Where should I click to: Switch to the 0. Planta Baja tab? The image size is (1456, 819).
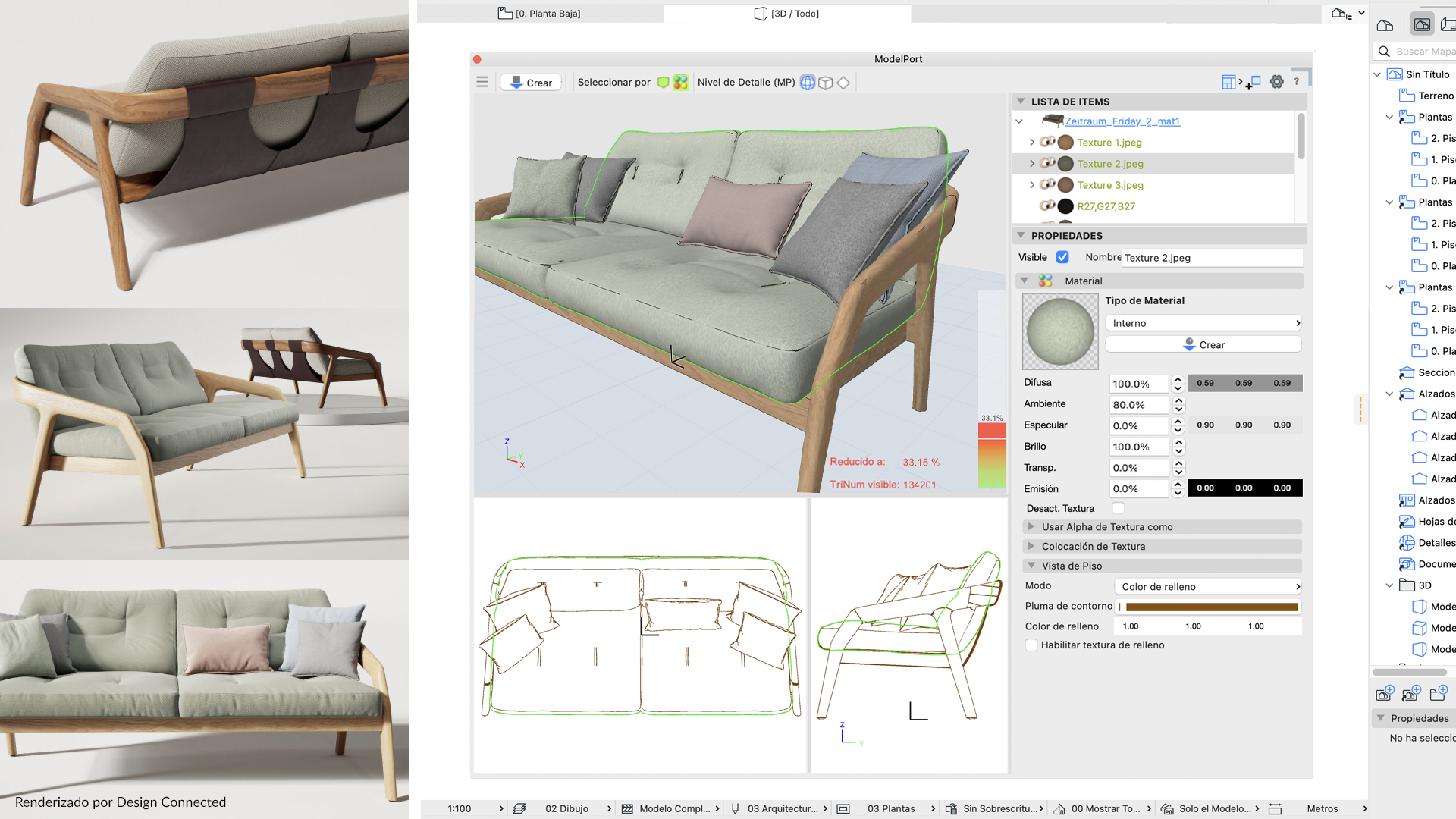click(x=540, y=13)
